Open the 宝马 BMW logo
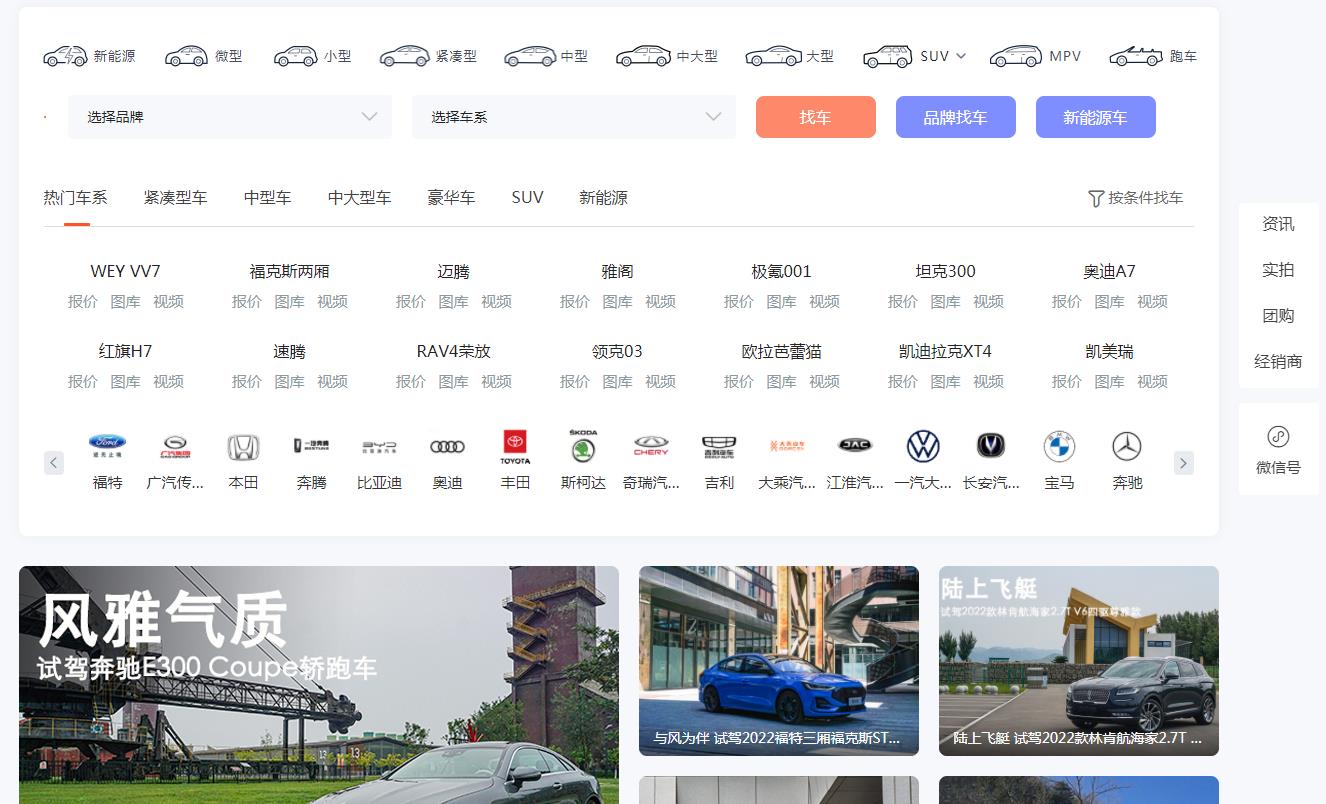This screenshot has height=804, width=1326. pos(1059,446)
